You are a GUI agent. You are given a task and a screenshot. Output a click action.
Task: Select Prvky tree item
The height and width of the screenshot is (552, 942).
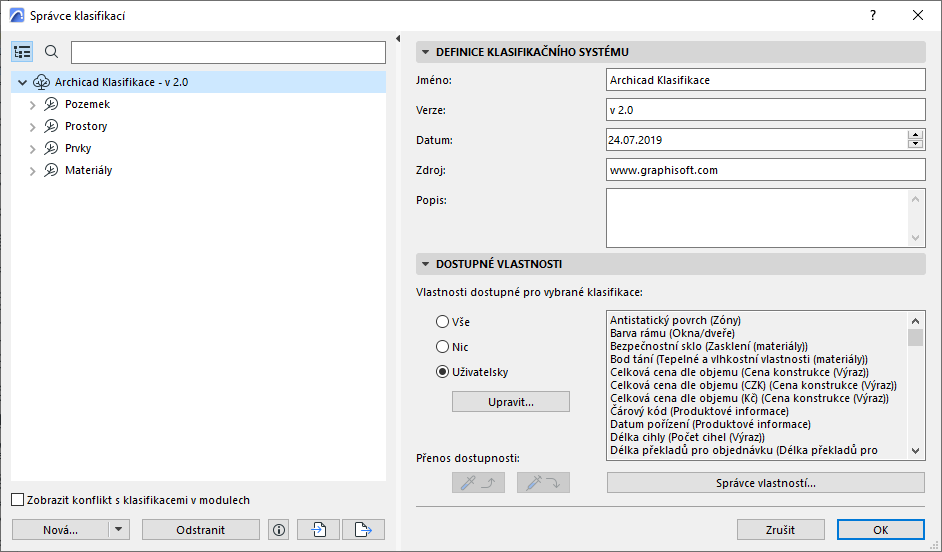78,148
